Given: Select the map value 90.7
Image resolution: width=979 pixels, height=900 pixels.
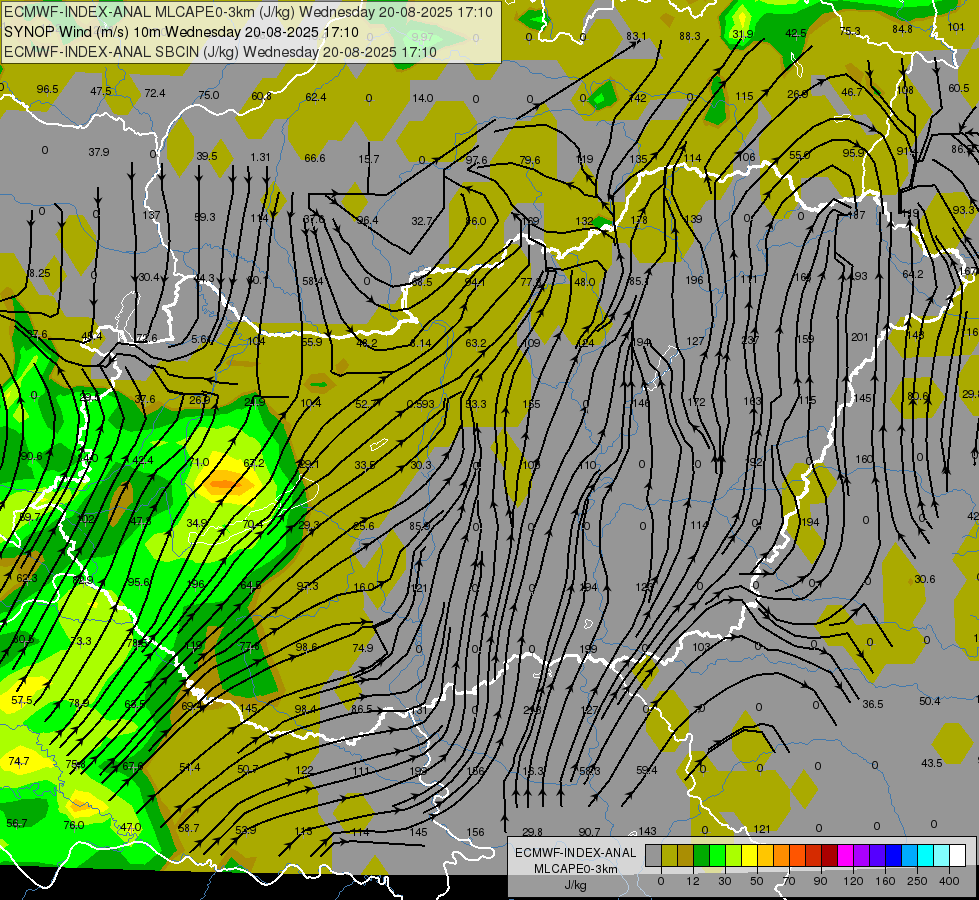Looking at the screenshot, I should point(589,831).
